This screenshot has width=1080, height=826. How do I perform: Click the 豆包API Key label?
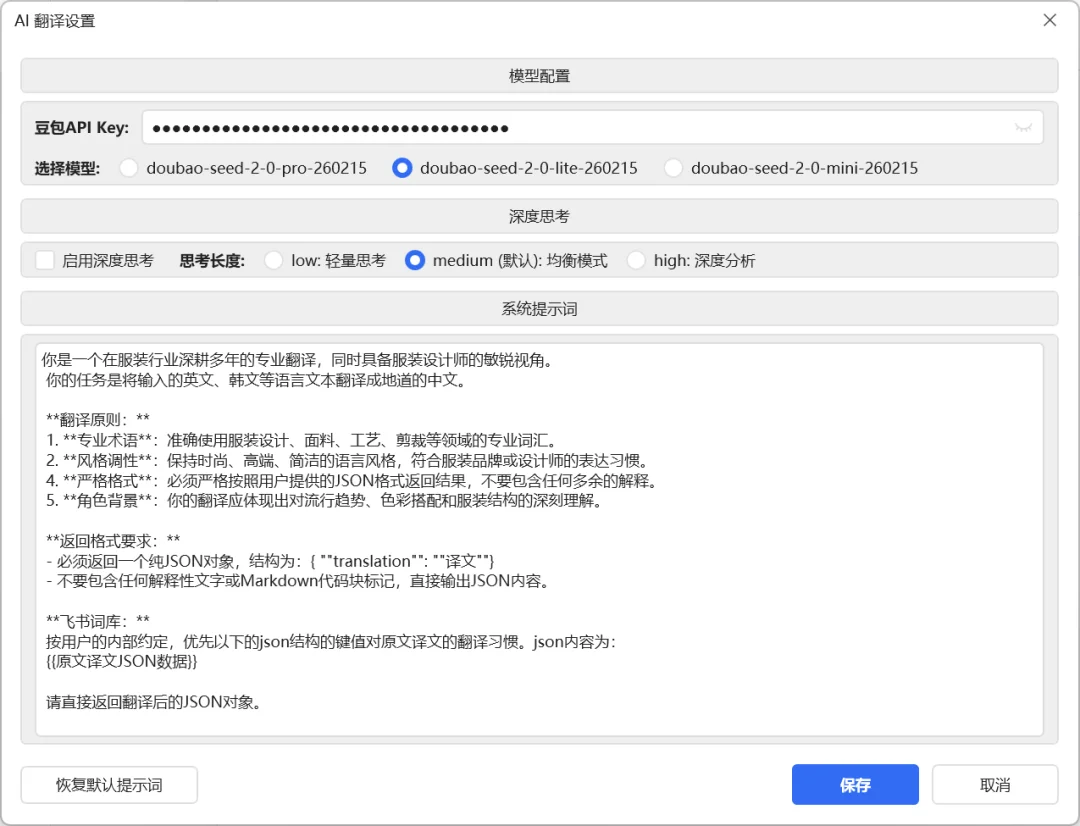click(x=82, y=127)
